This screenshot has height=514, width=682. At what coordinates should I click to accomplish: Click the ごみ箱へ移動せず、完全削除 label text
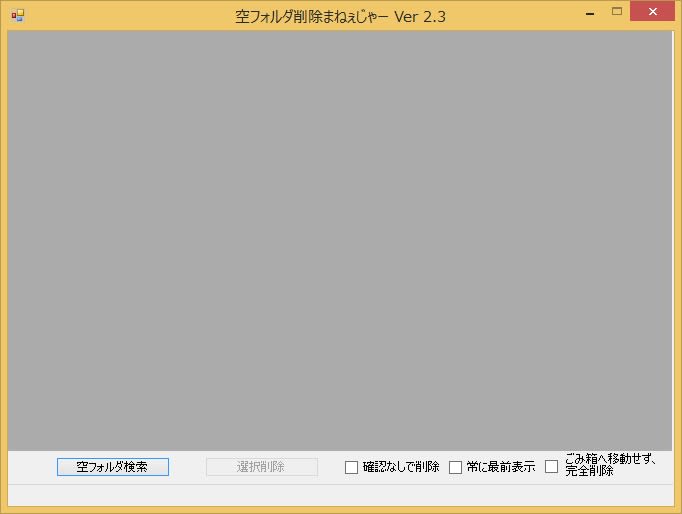click(610, 465)
